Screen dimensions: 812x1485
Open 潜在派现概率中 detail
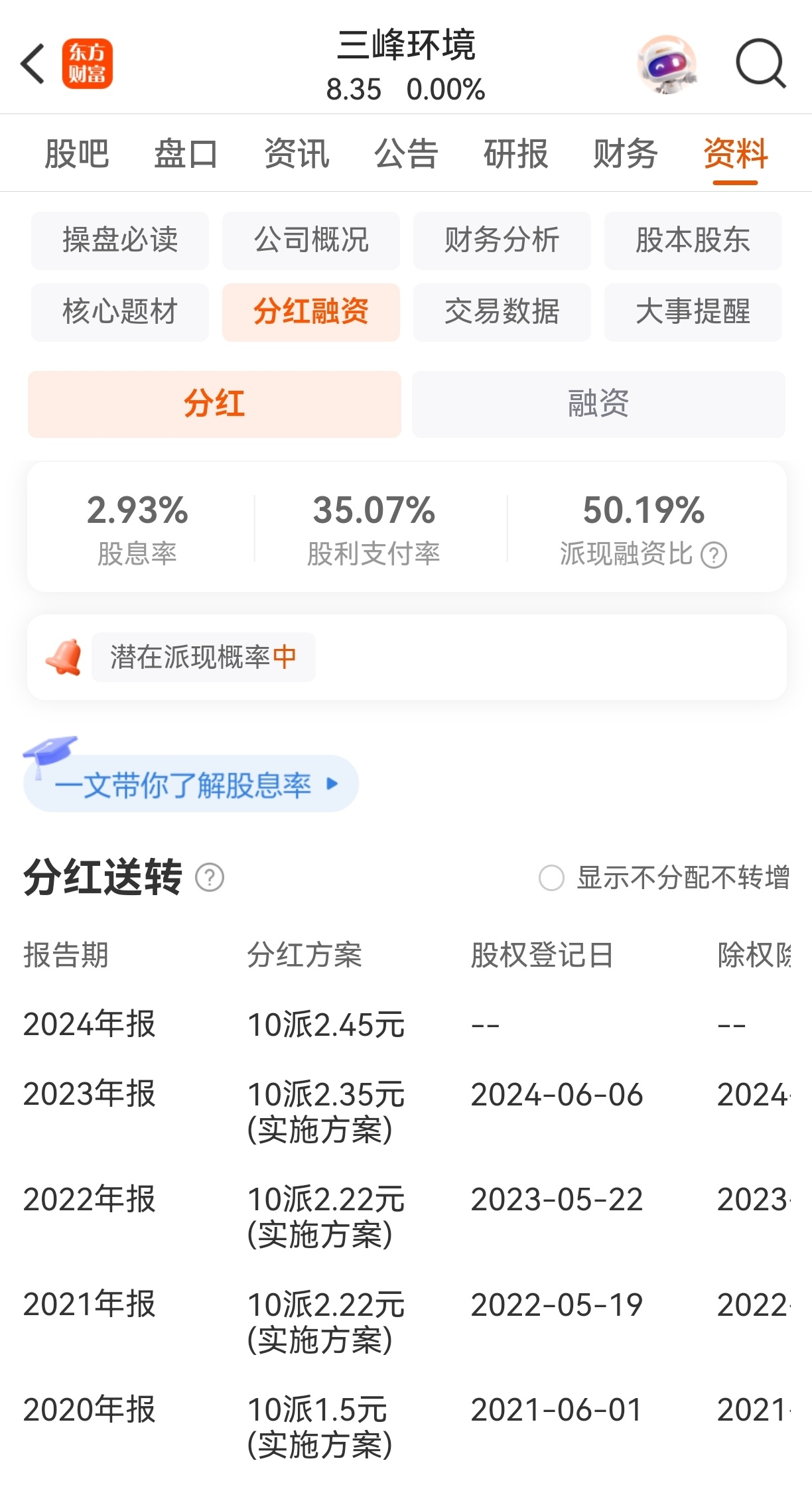pos(203,657)
